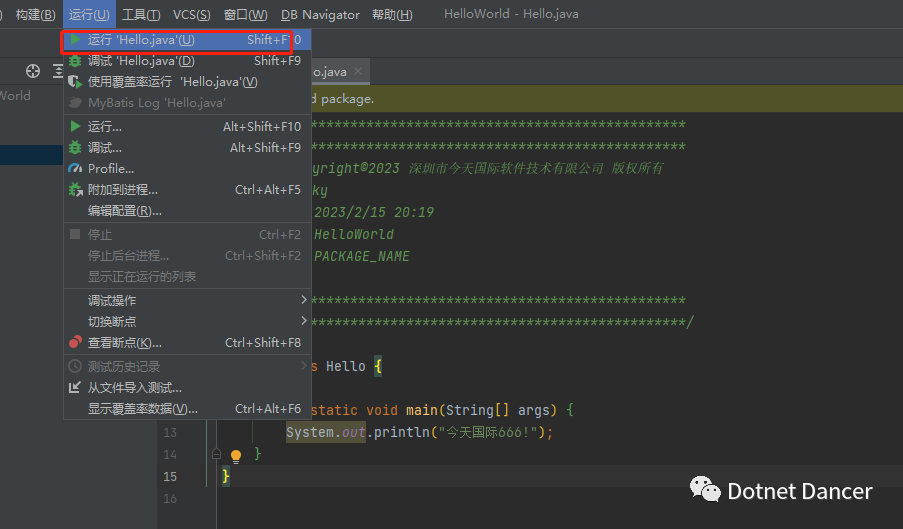
Task: Click 停止后台进程... entry
Action: pyautogui.click(x=187, y=256)
